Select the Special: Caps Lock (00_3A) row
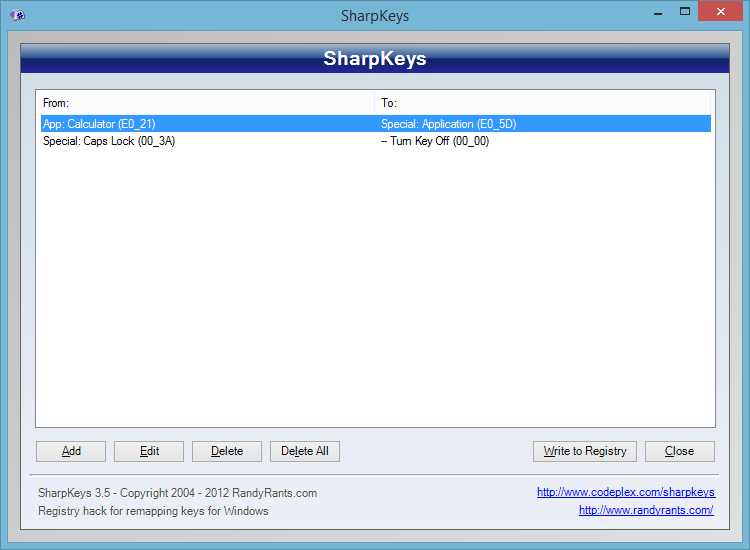 coord(376,141)
